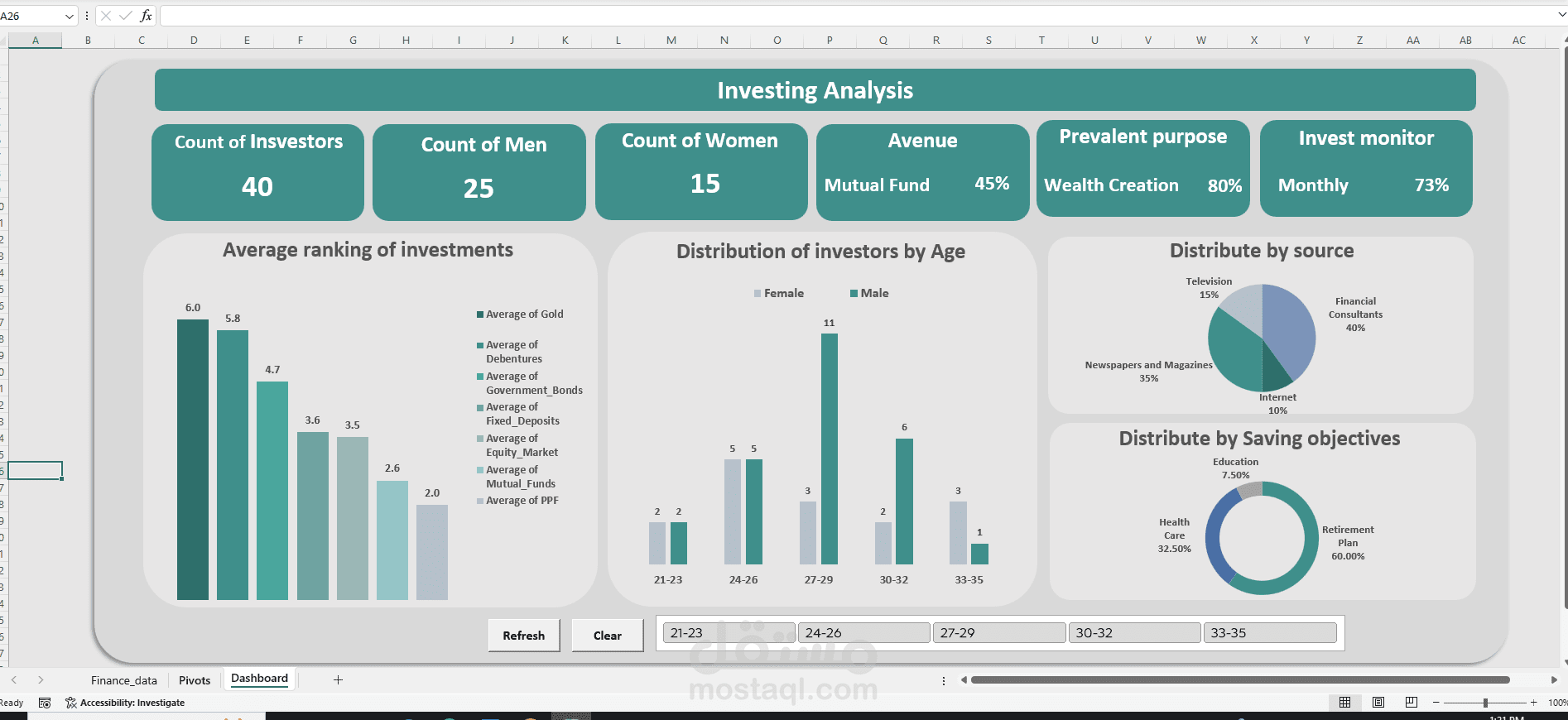This screenshot has height=720, width=1568.
Task: Click the next sheet navigation arrow
Action: [41, 679]
